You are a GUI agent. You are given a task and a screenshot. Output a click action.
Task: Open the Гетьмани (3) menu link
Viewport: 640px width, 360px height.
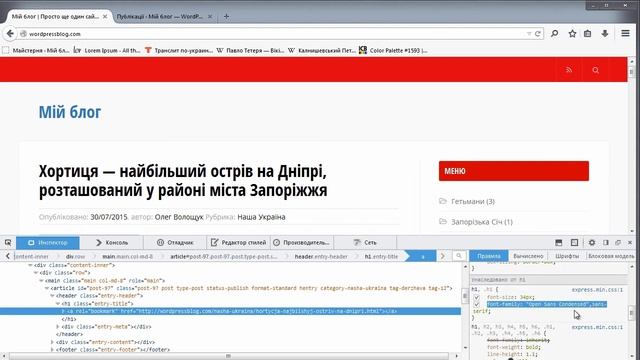(x=473, y=201)
